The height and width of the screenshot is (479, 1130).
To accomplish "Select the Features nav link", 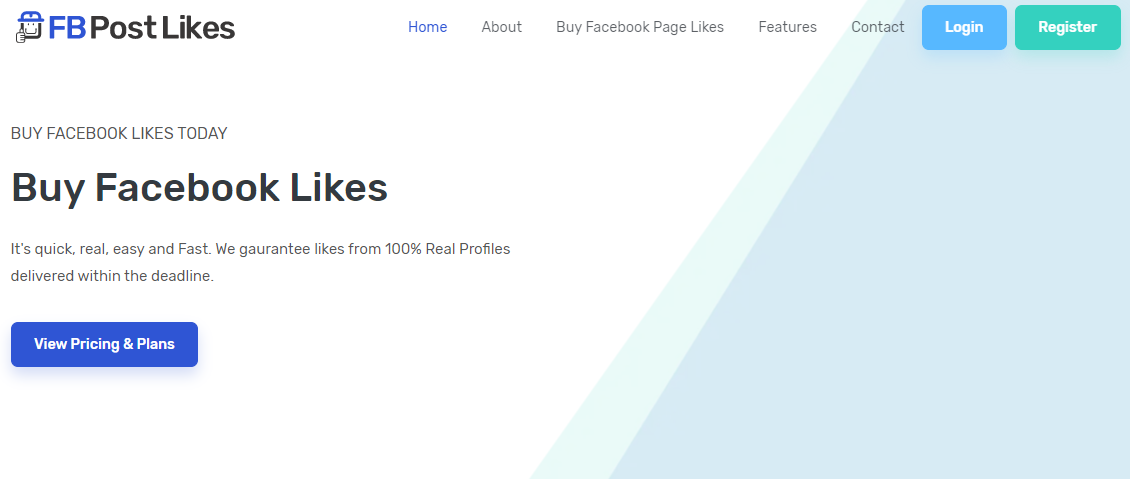I will 788,27.
